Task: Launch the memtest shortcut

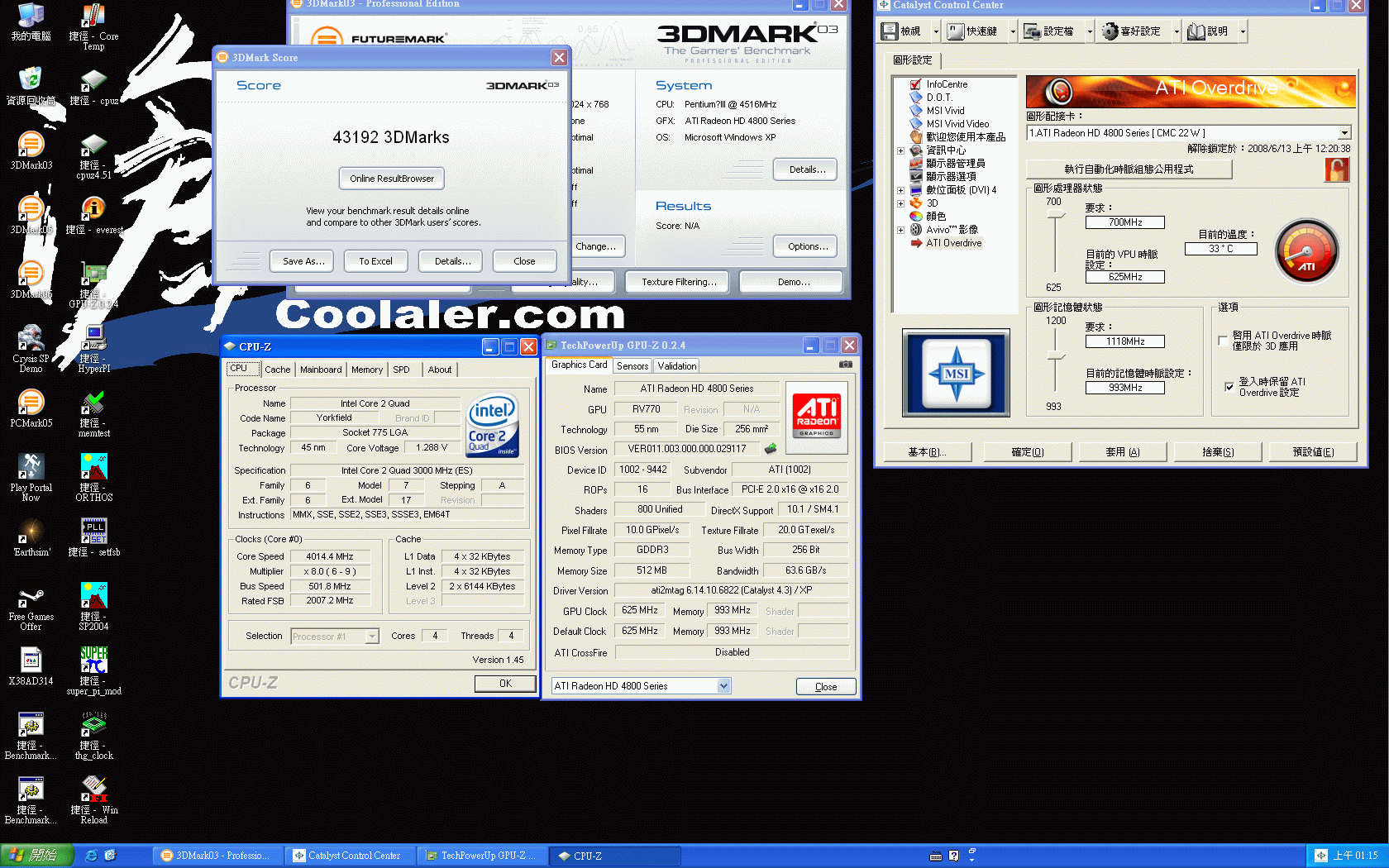Action: [93, 413]
